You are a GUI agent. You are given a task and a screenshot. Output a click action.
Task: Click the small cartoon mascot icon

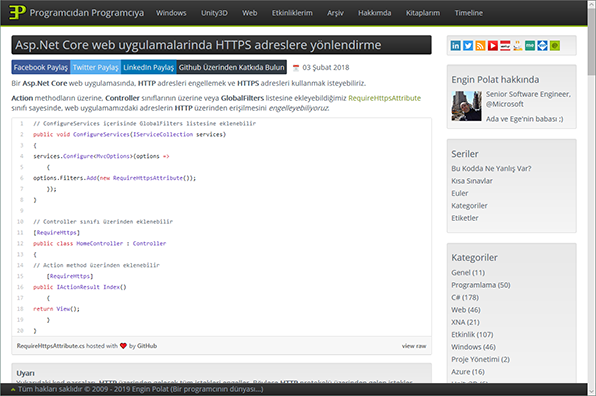[x=517, y=46]
